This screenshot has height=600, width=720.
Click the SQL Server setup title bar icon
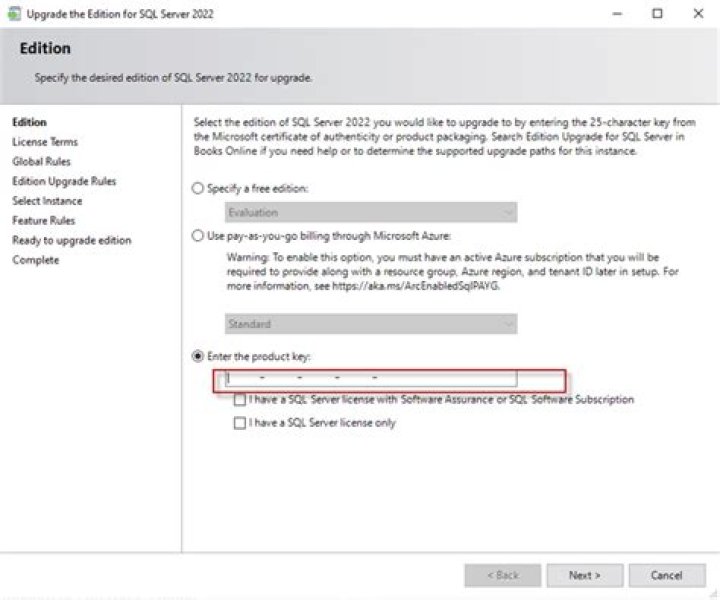(14, 14)
